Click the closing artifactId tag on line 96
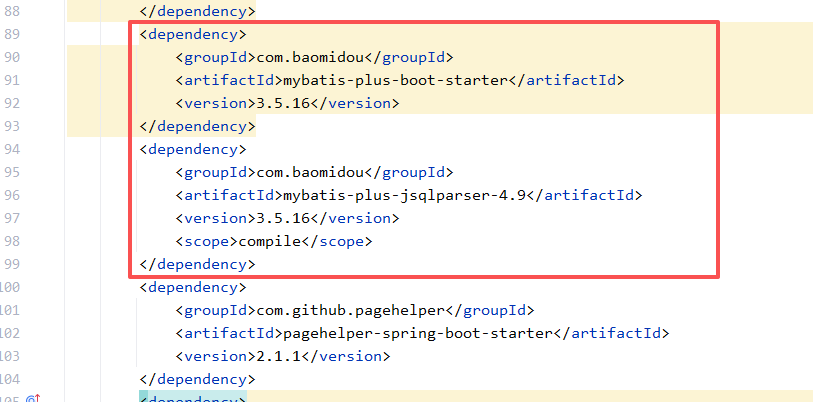The width and height of the screenshot is (813, 402). 584,196
